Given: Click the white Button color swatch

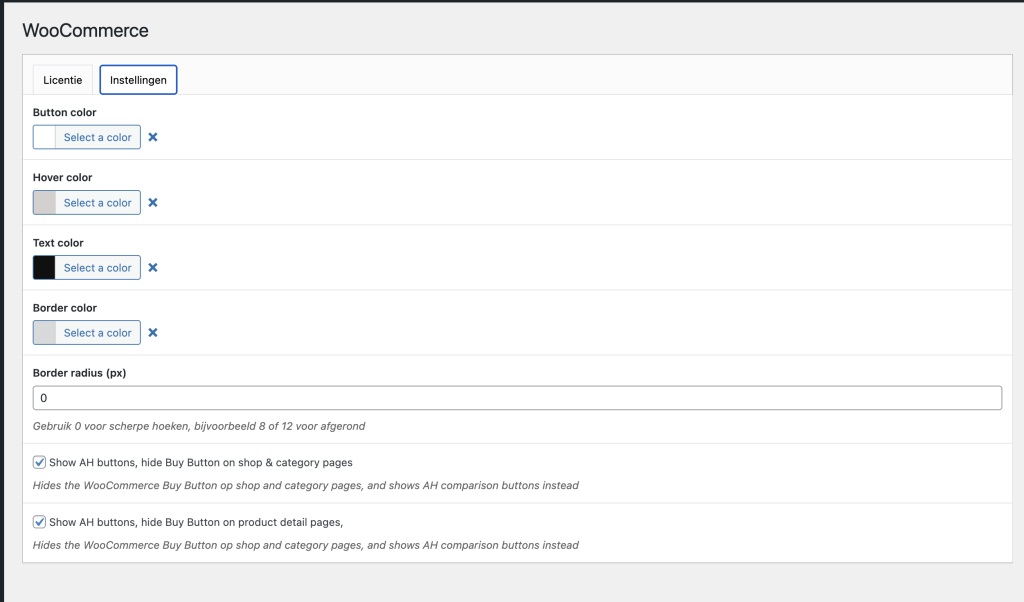Looking at the screenshot, I should (x=45, y=137).
